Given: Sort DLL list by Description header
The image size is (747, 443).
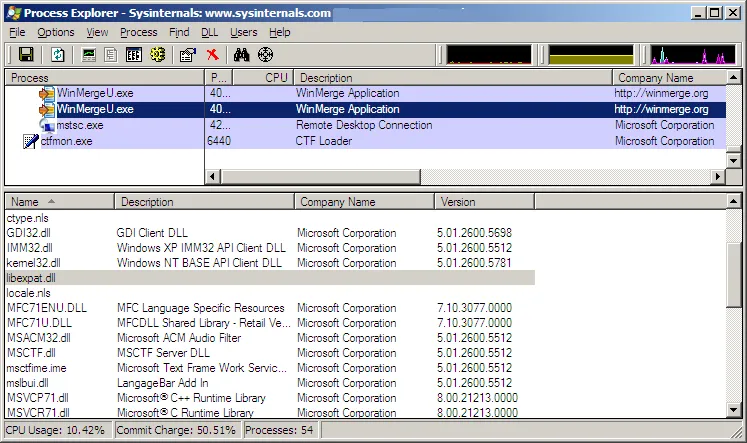Looking at the screenshot, I should 204,202.
